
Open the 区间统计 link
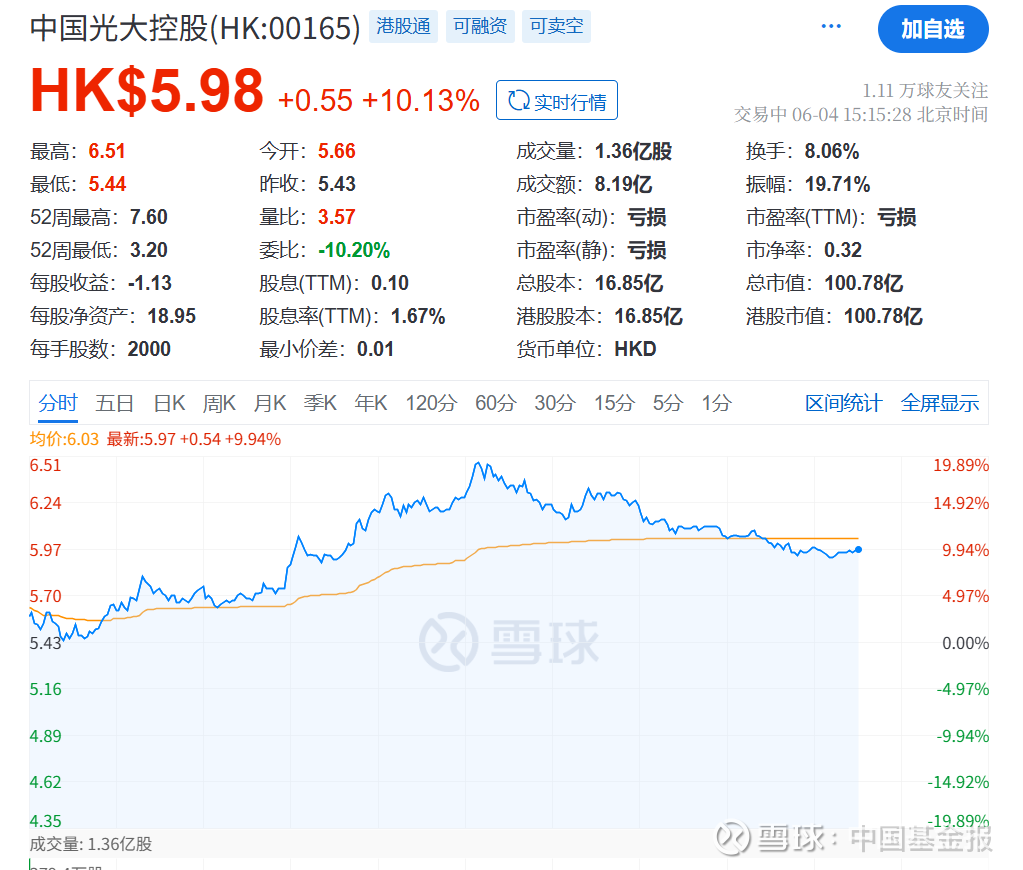(x=843, y=403)
